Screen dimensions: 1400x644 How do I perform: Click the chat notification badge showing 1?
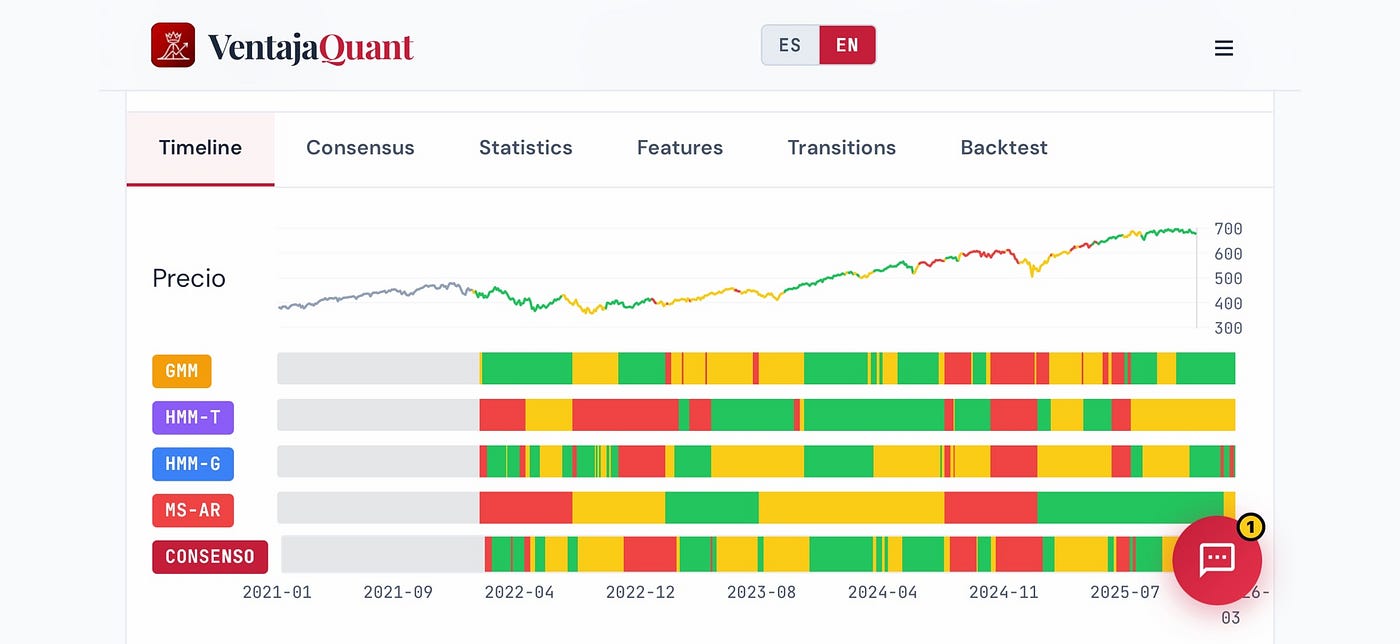[1250, 527]
